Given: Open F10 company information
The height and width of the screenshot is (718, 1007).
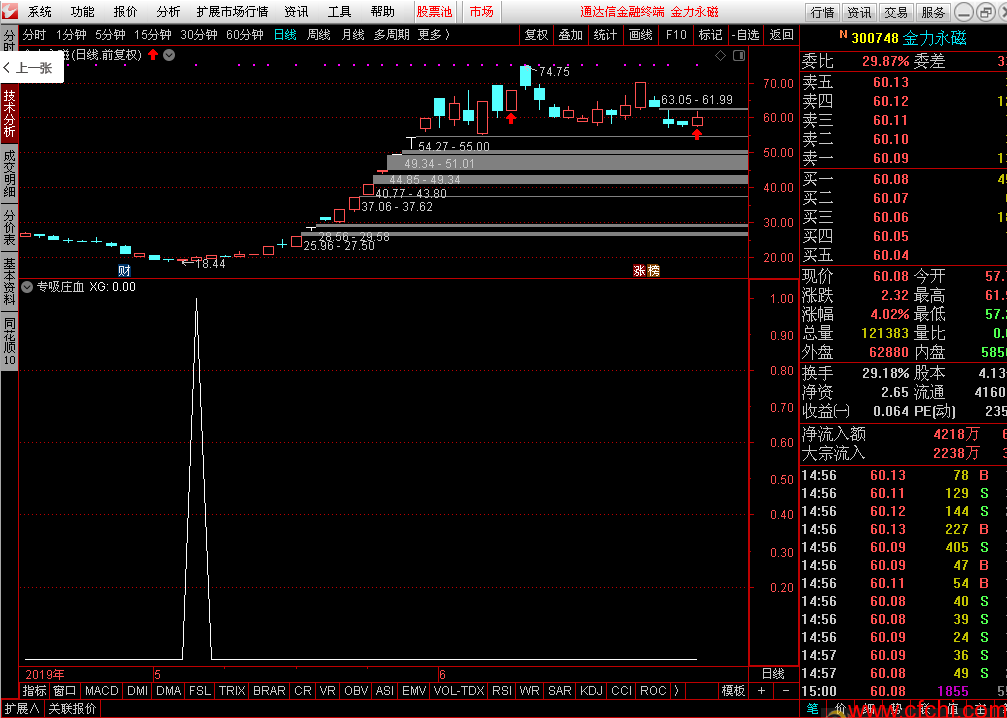Looking at the screenshot, I should coord(676,35).
